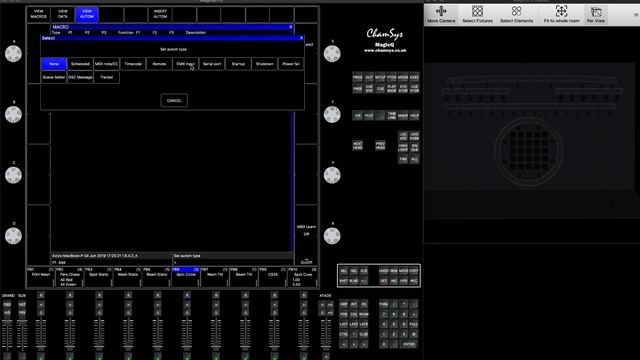Select None autom type

[x=54, y=64]
